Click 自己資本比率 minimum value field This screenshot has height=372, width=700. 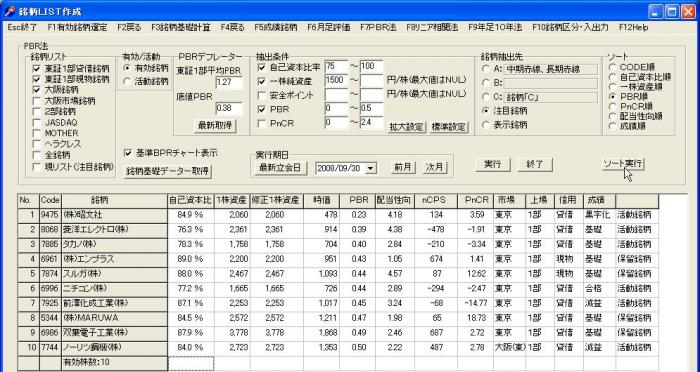pos(336,67)
